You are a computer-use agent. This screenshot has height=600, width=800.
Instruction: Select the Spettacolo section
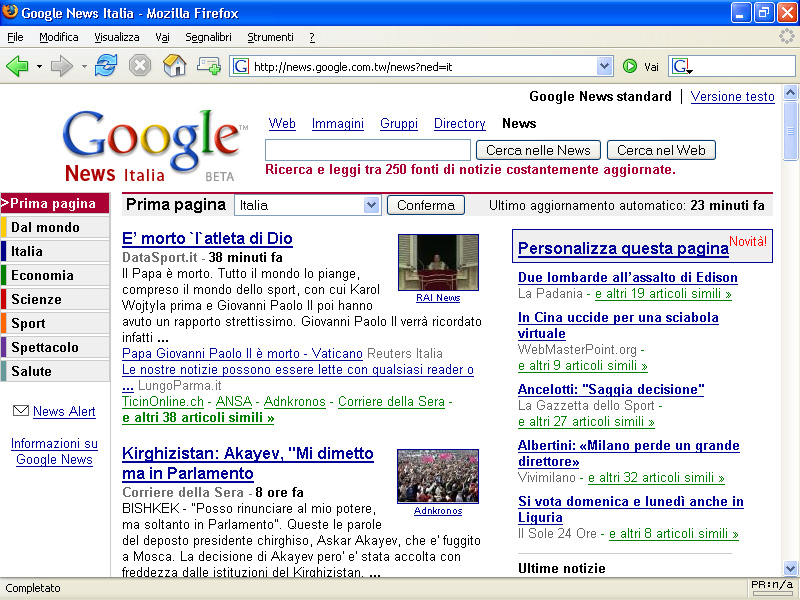(55, 347)
